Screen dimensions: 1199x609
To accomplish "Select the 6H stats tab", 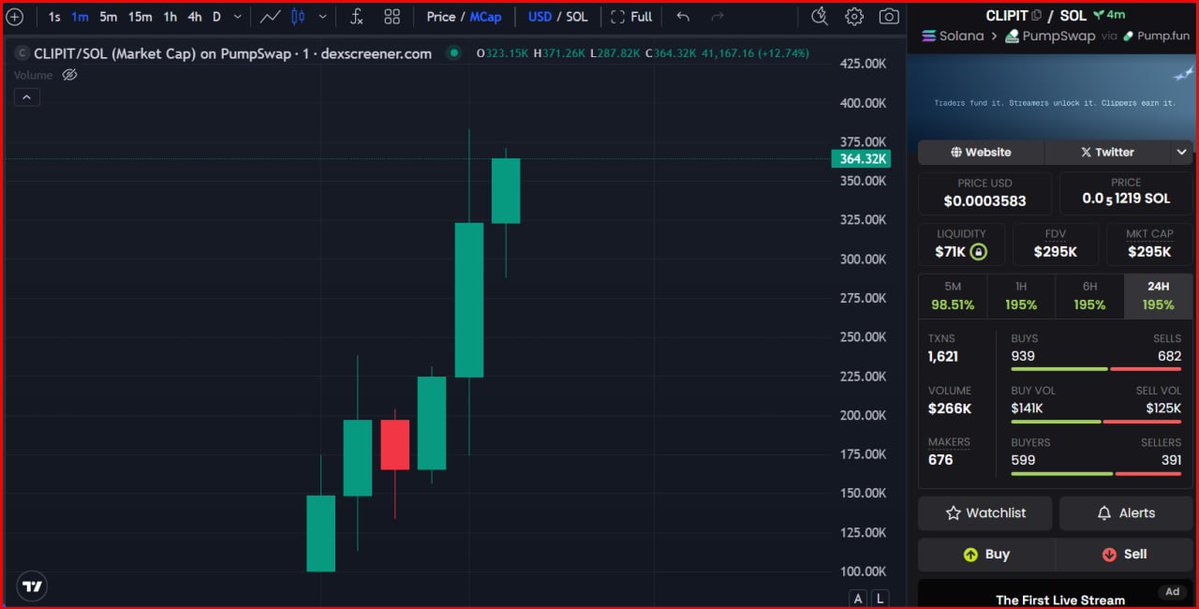I will [x=1090, y=295].
